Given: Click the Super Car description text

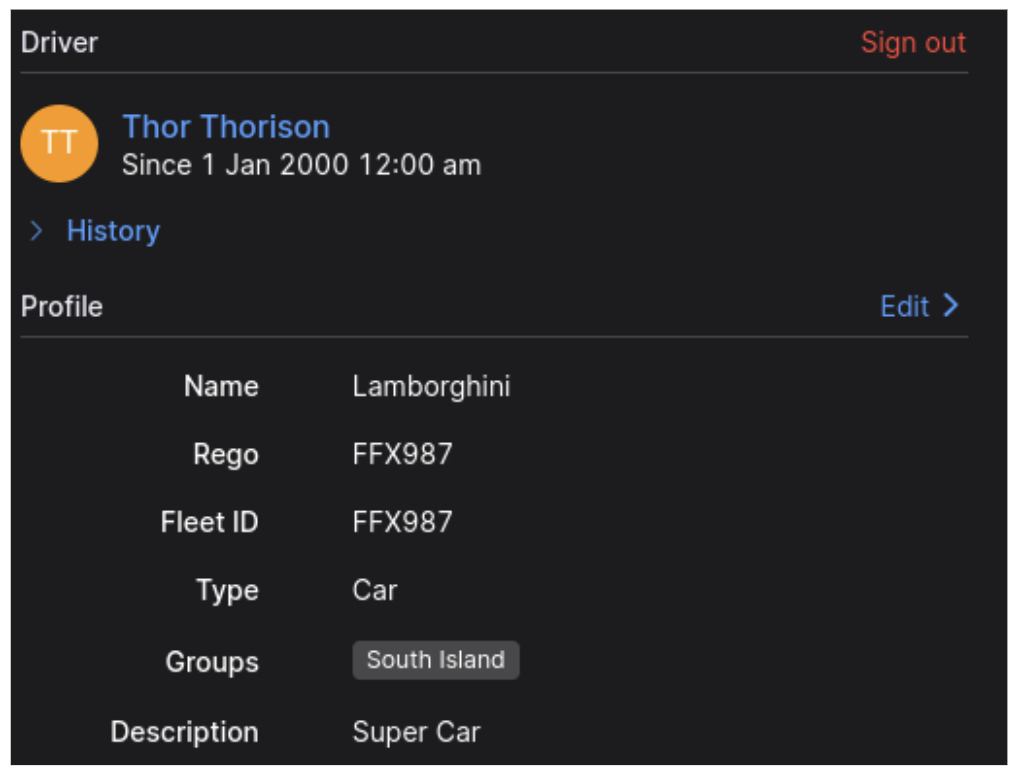Looking at the screenshot, I should tap(416, 732).
